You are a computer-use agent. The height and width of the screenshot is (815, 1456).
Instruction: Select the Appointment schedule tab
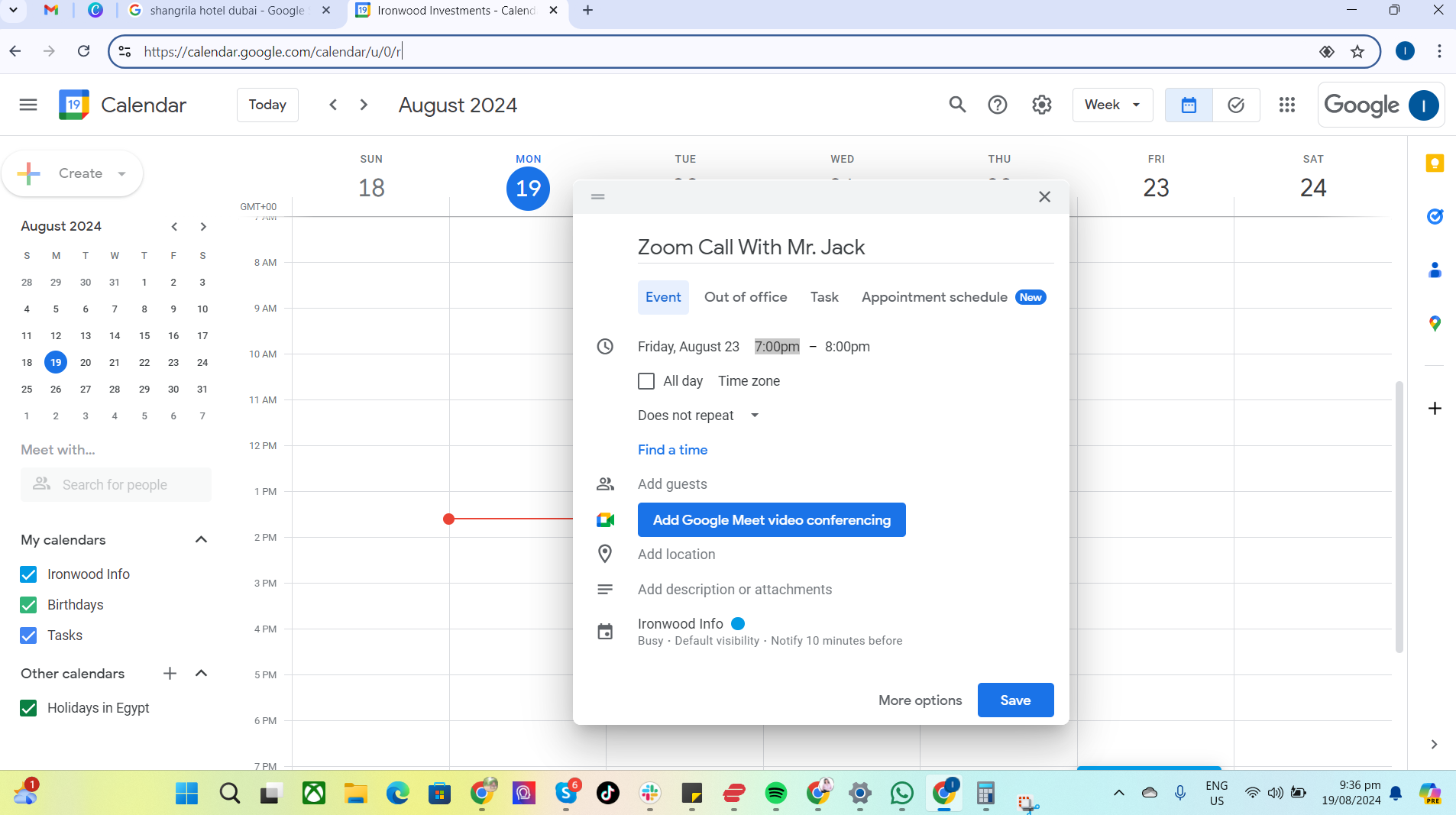coord(953,297)
